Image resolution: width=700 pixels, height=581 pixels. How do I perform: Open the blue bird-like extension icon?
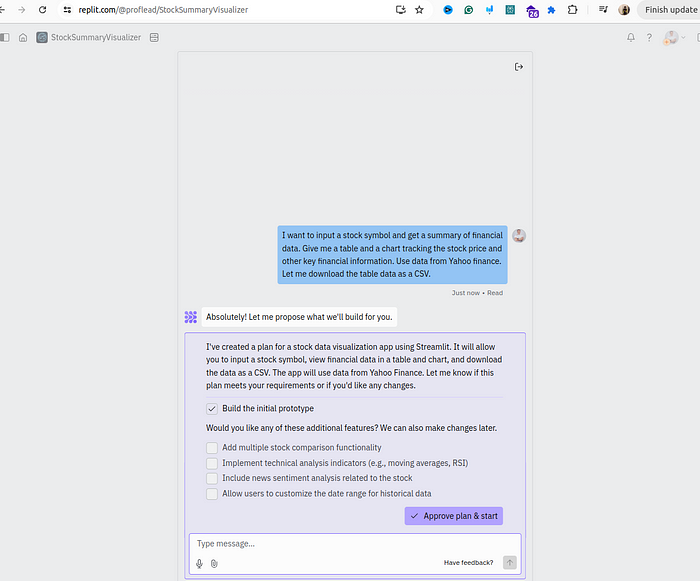coord(490,9)
